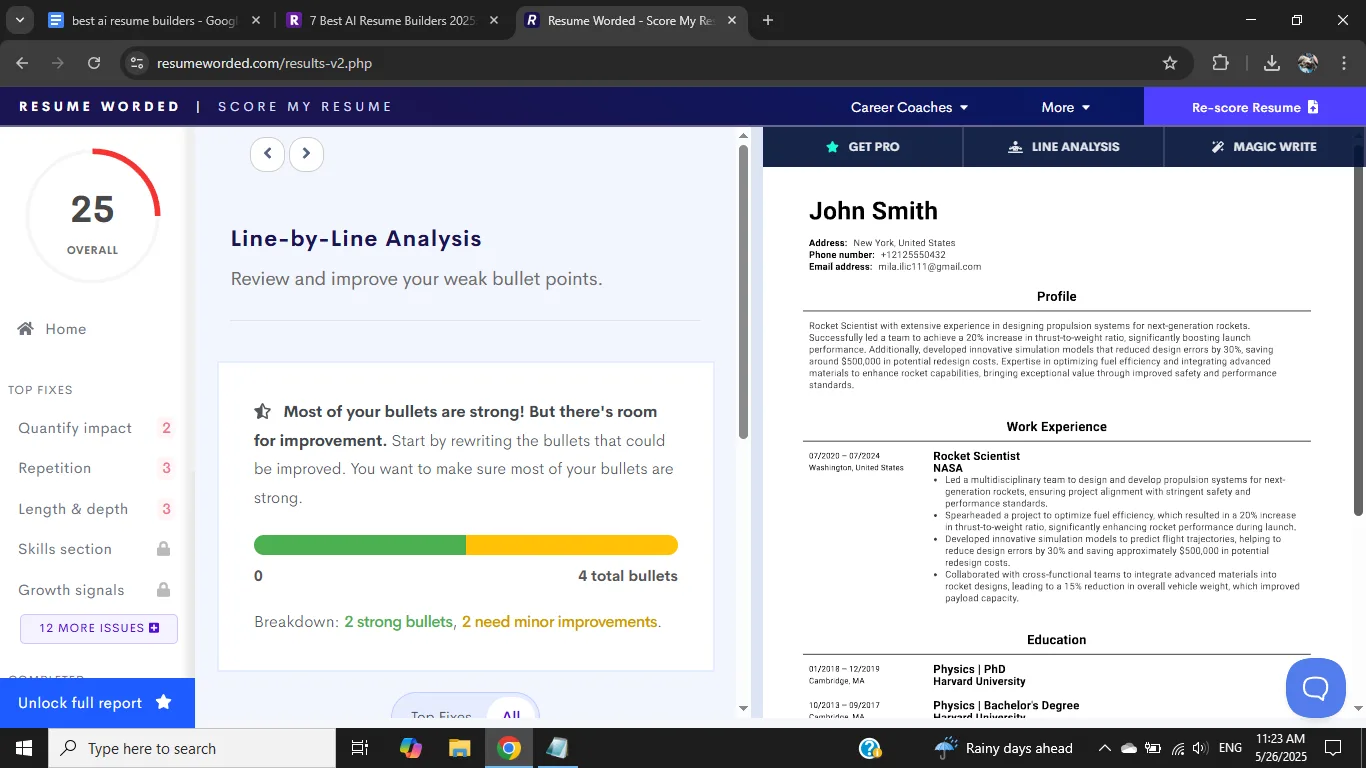Image resolution: width=1366 pixels, height=768 pixels.
Task: Click the lock icon beside Skills section
Action: [163, 549]
